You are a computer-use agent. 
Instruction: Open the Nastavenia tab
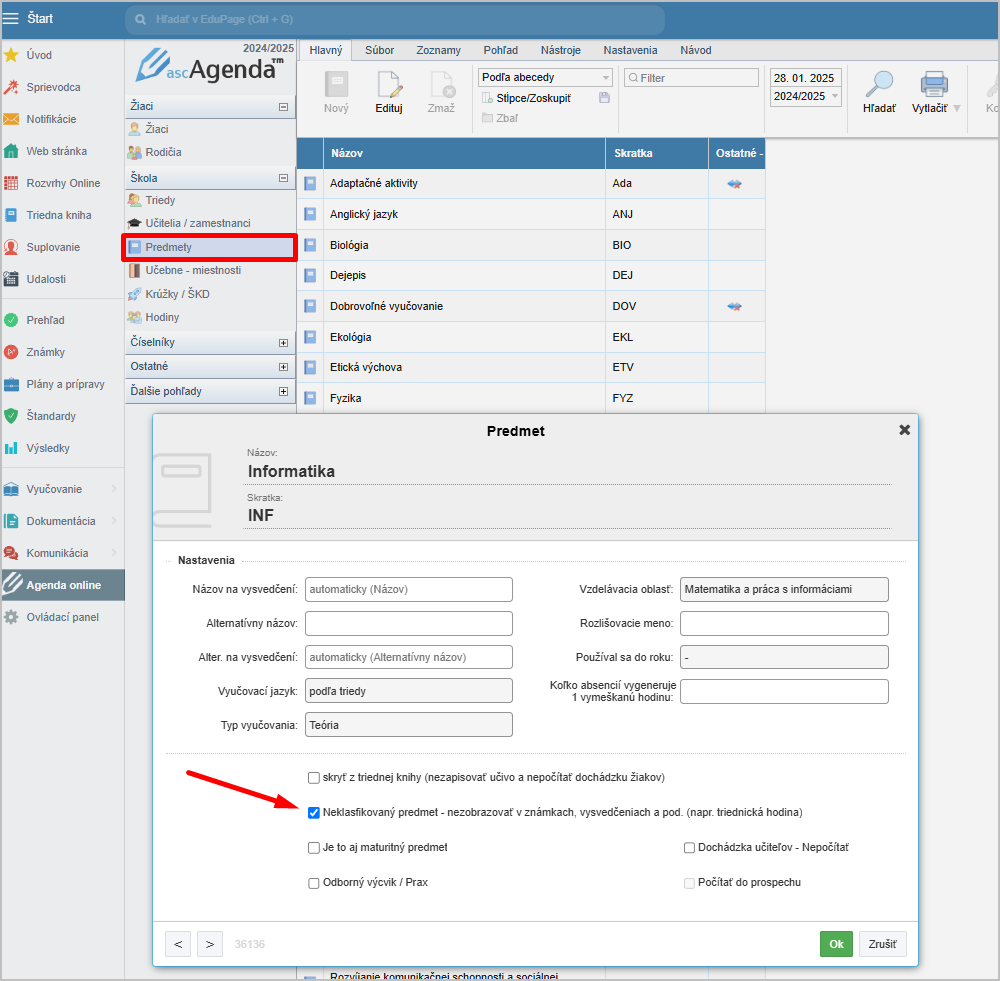pyautogui.click(x=630, y=50)
